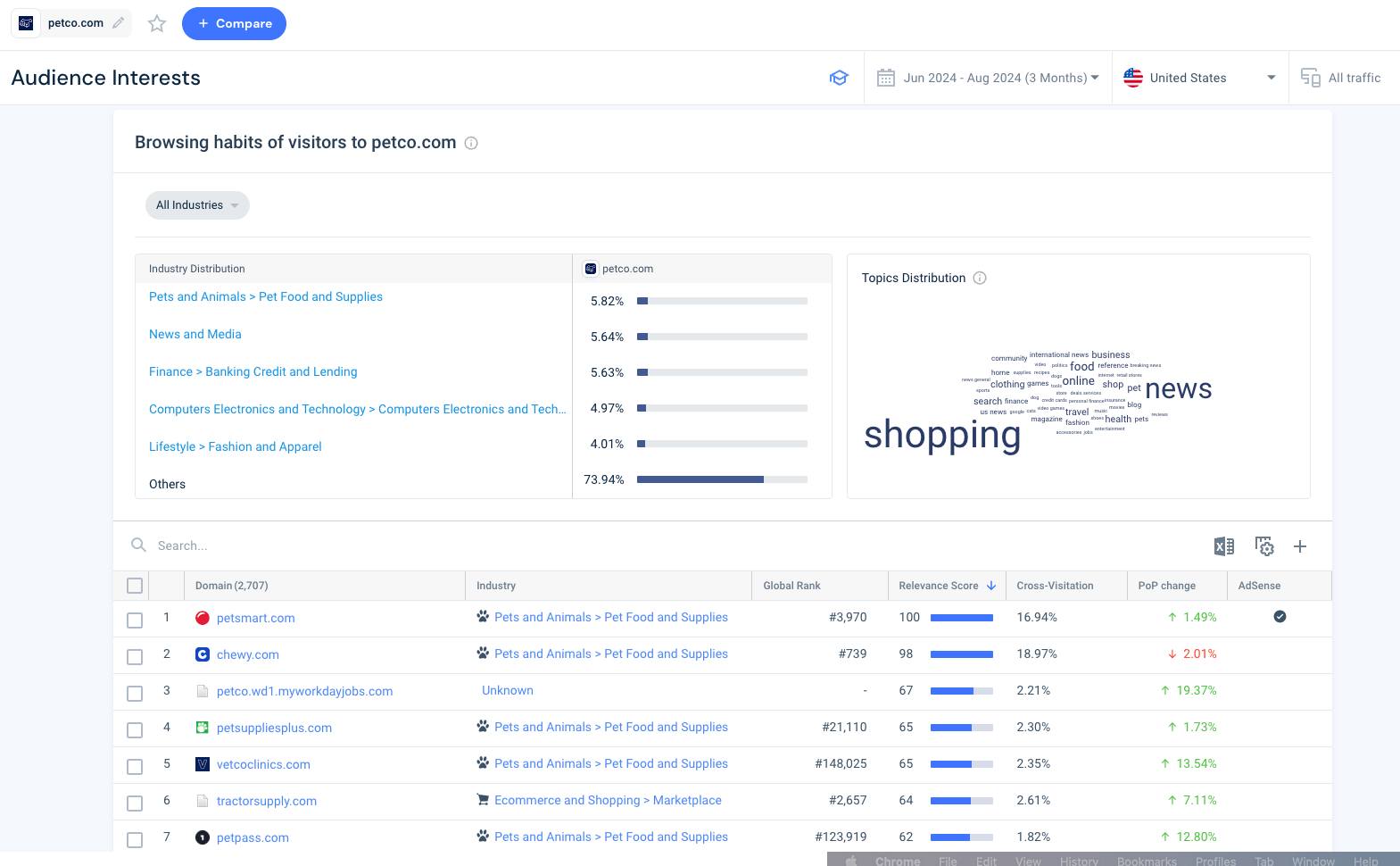This screenshot has height=866, width=1400.
Task: Open the Chrome menu in the menu bar
Action: (897, 861)
